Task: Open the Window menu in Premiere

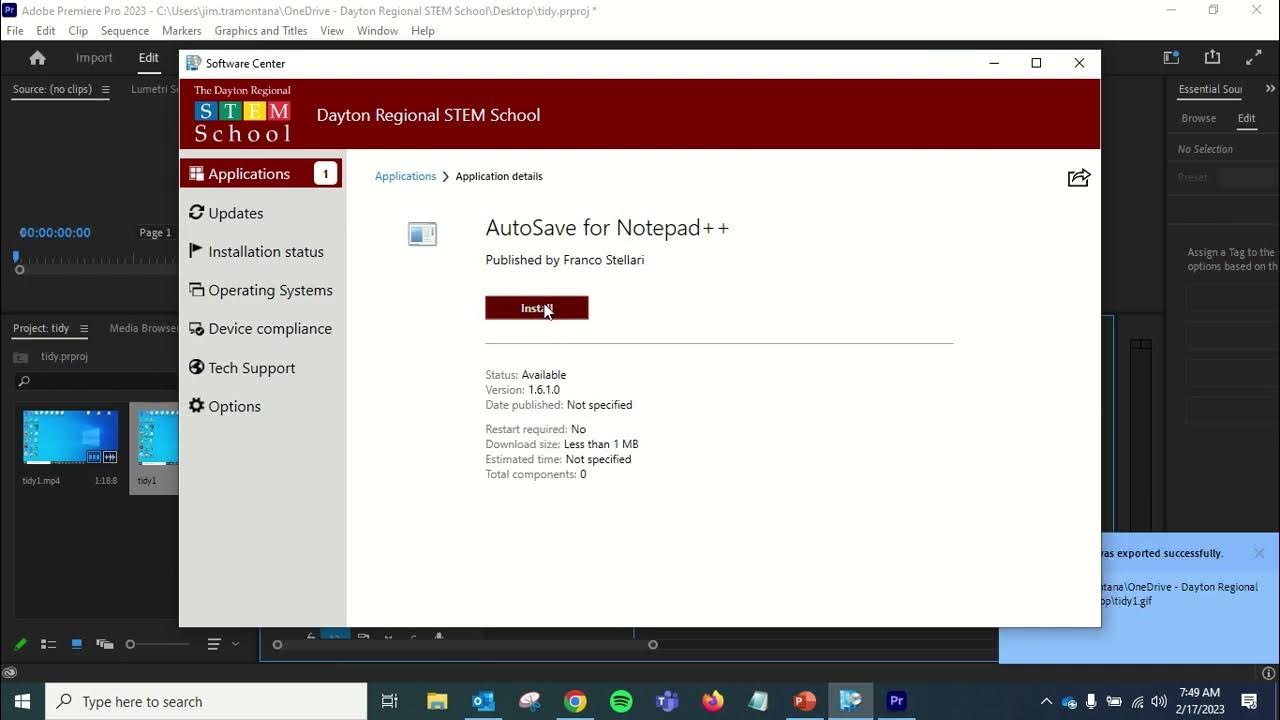Action: pyautogui.click(x=378, y=31)
